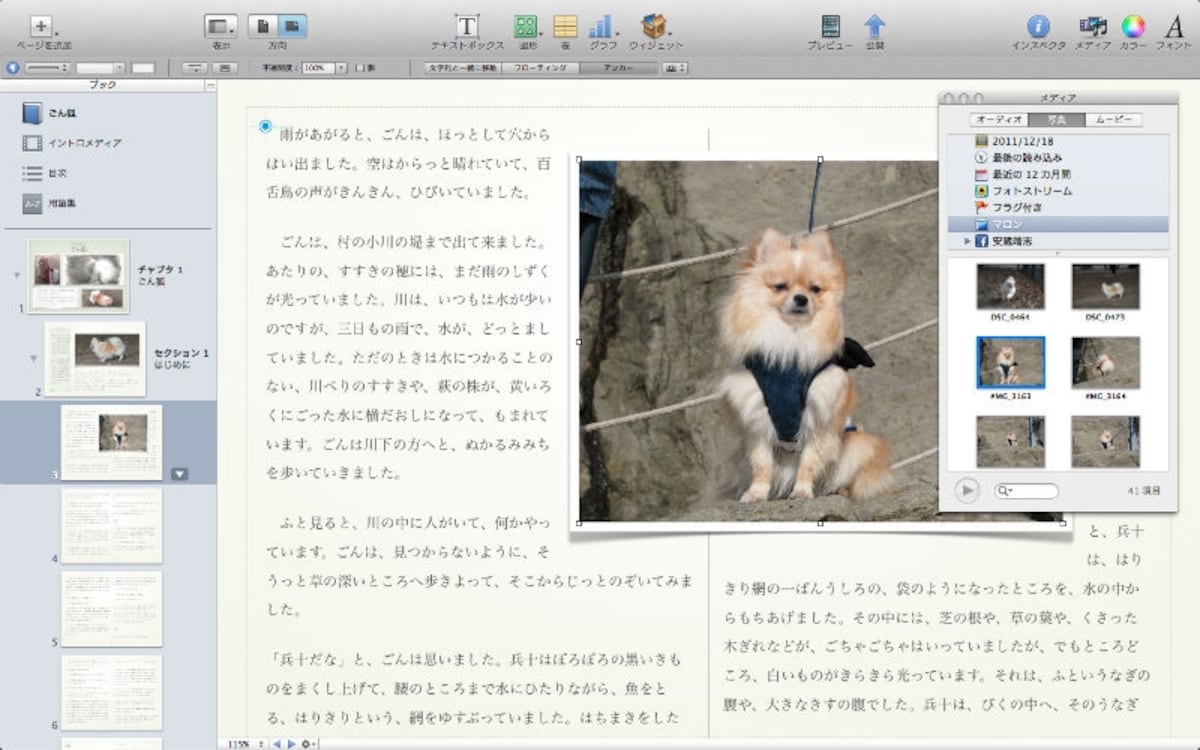Click the Preview (プレビュー) icon

click(830, 27)
